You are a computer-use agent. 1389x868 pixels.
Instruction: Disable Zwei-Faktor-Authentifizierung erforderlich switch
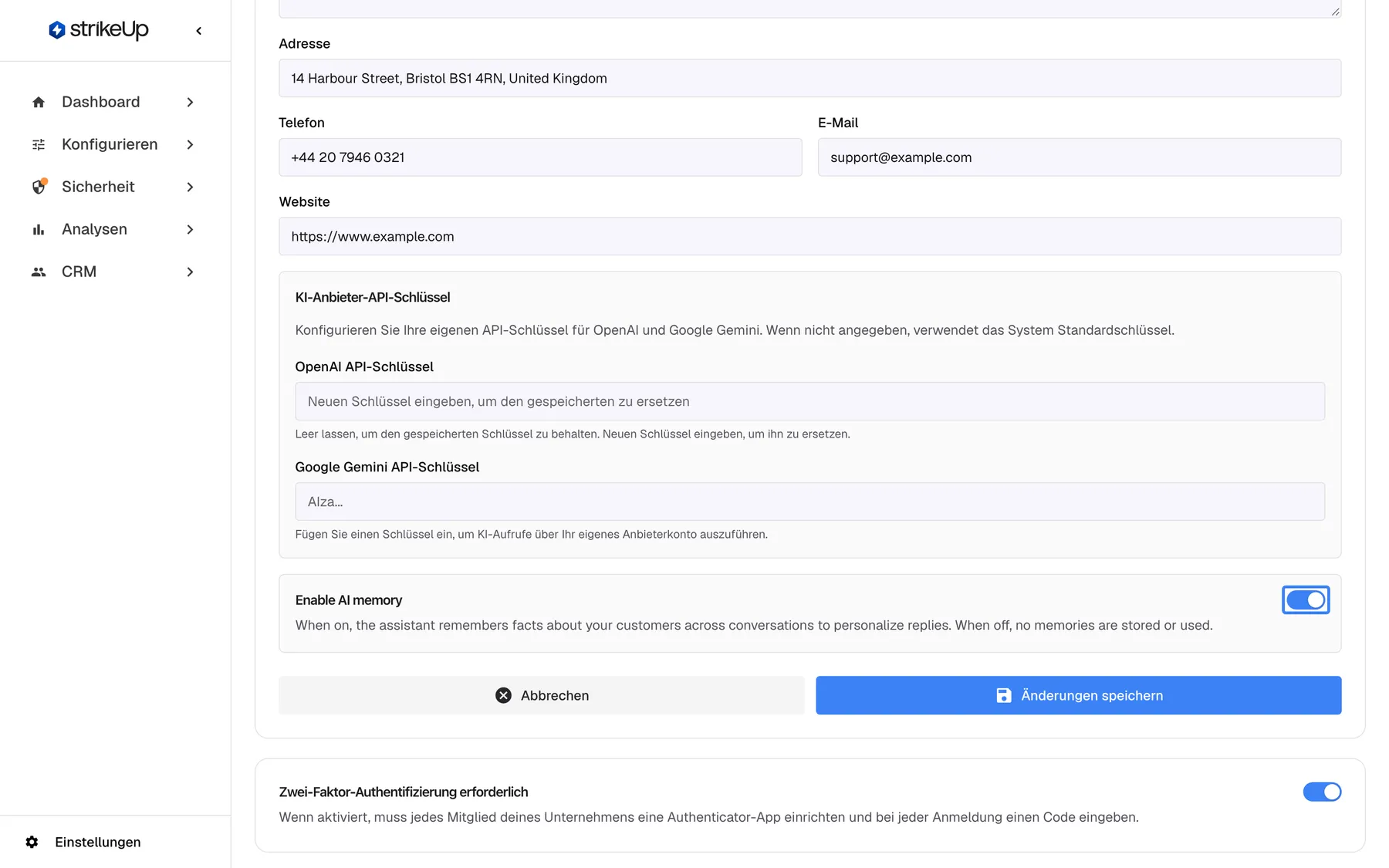pyautogui.click(x=1322, y=792)
